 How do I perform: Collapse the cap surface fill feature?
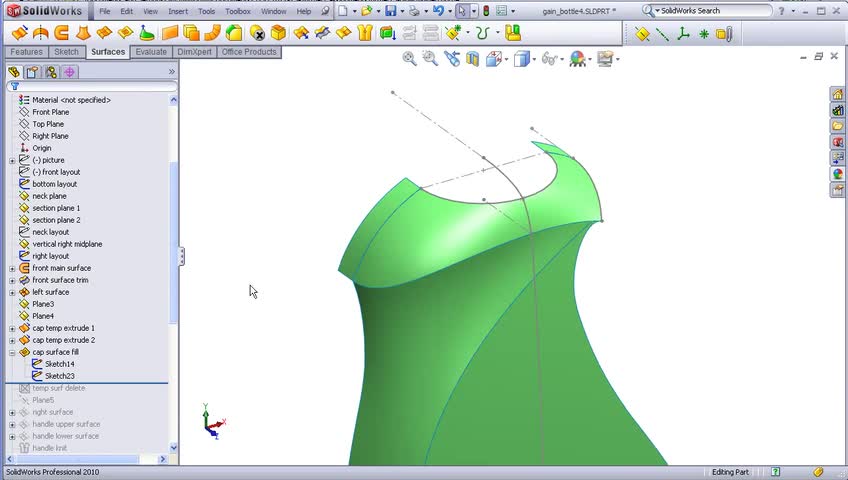(12, 352)
